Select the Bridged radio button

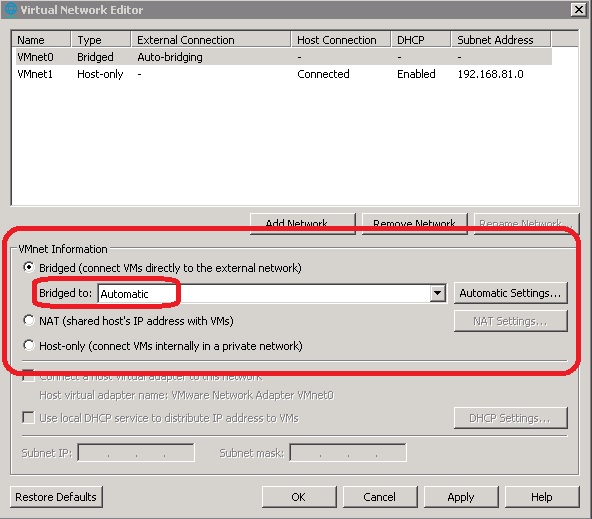[28, 268]
